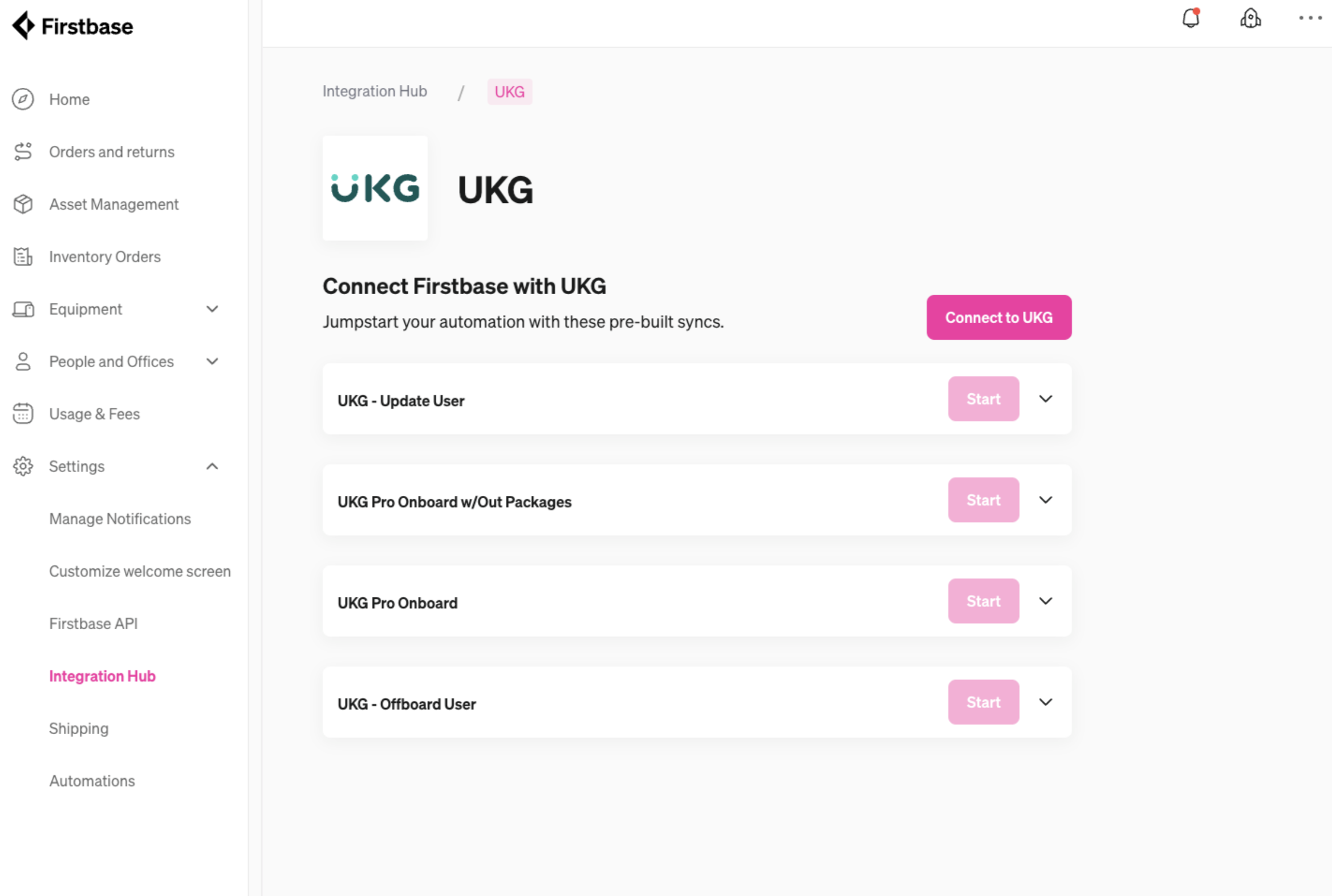Open the rocket launch icon
The image size is (1332, 896).
(x=1250, y=18)
